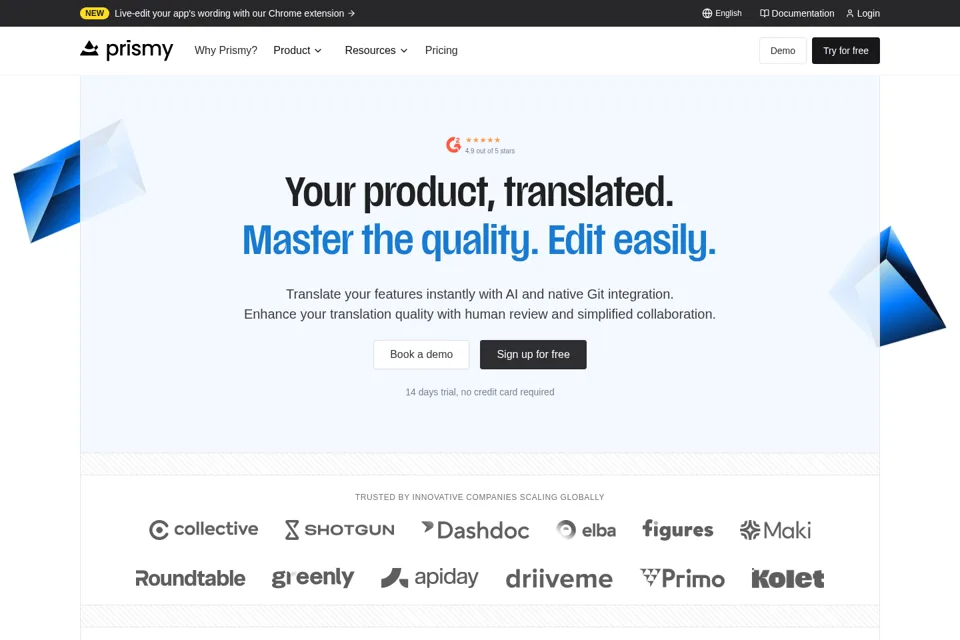
Task: Open the Chrome extension announcement link
Action: click(x=234, y=13)
